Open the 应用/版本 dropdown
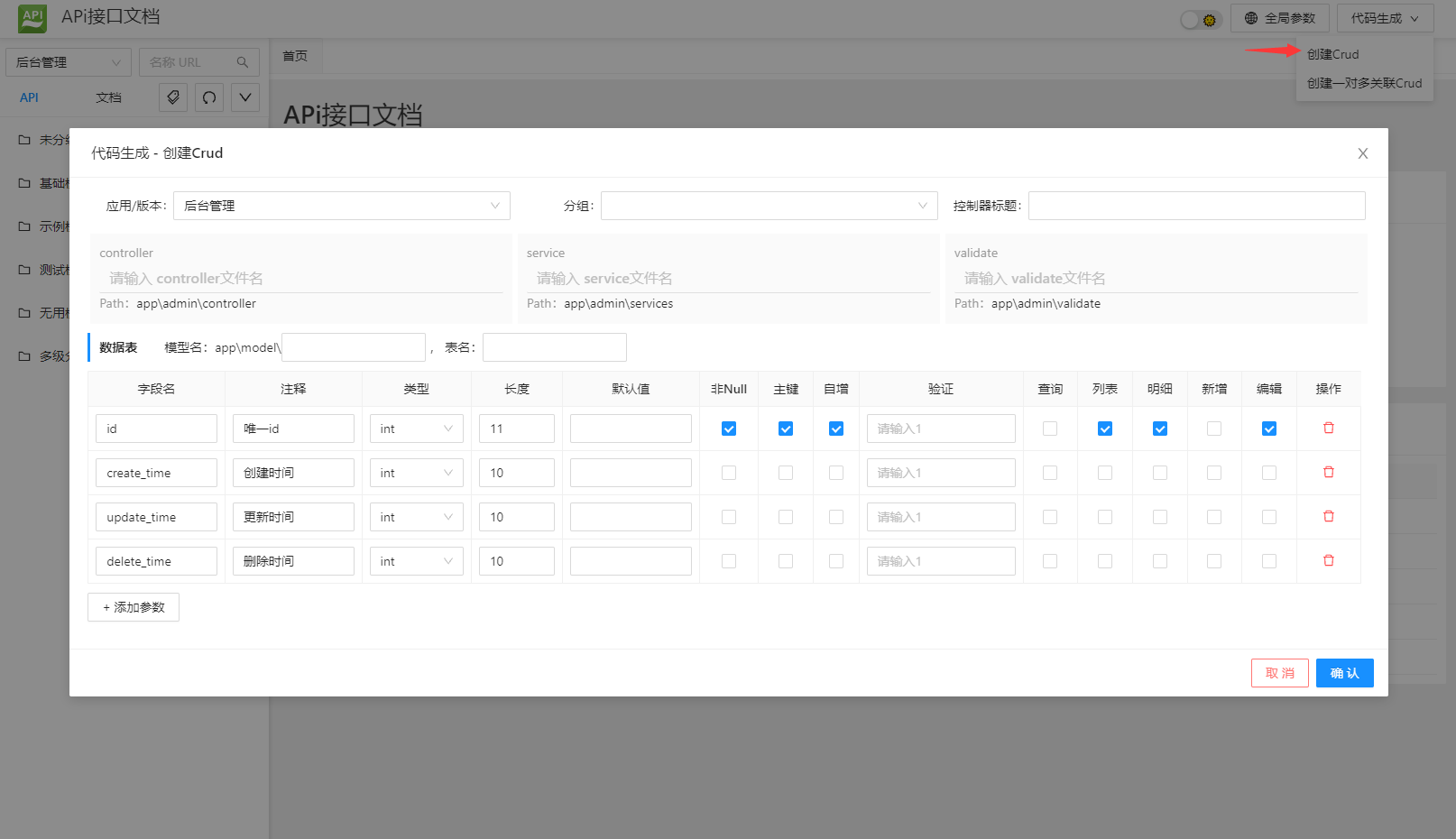This screenshot has width=1456, height=839. pos(341,206)
